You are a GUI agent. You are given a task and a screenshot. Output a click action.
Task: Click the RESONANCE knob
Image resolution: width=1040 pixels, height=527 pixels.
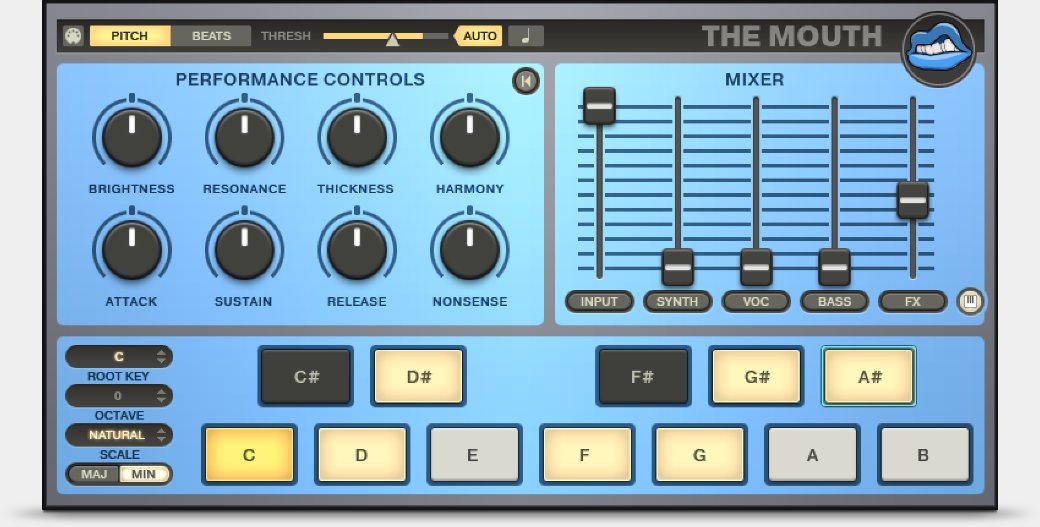coord(245,137)
